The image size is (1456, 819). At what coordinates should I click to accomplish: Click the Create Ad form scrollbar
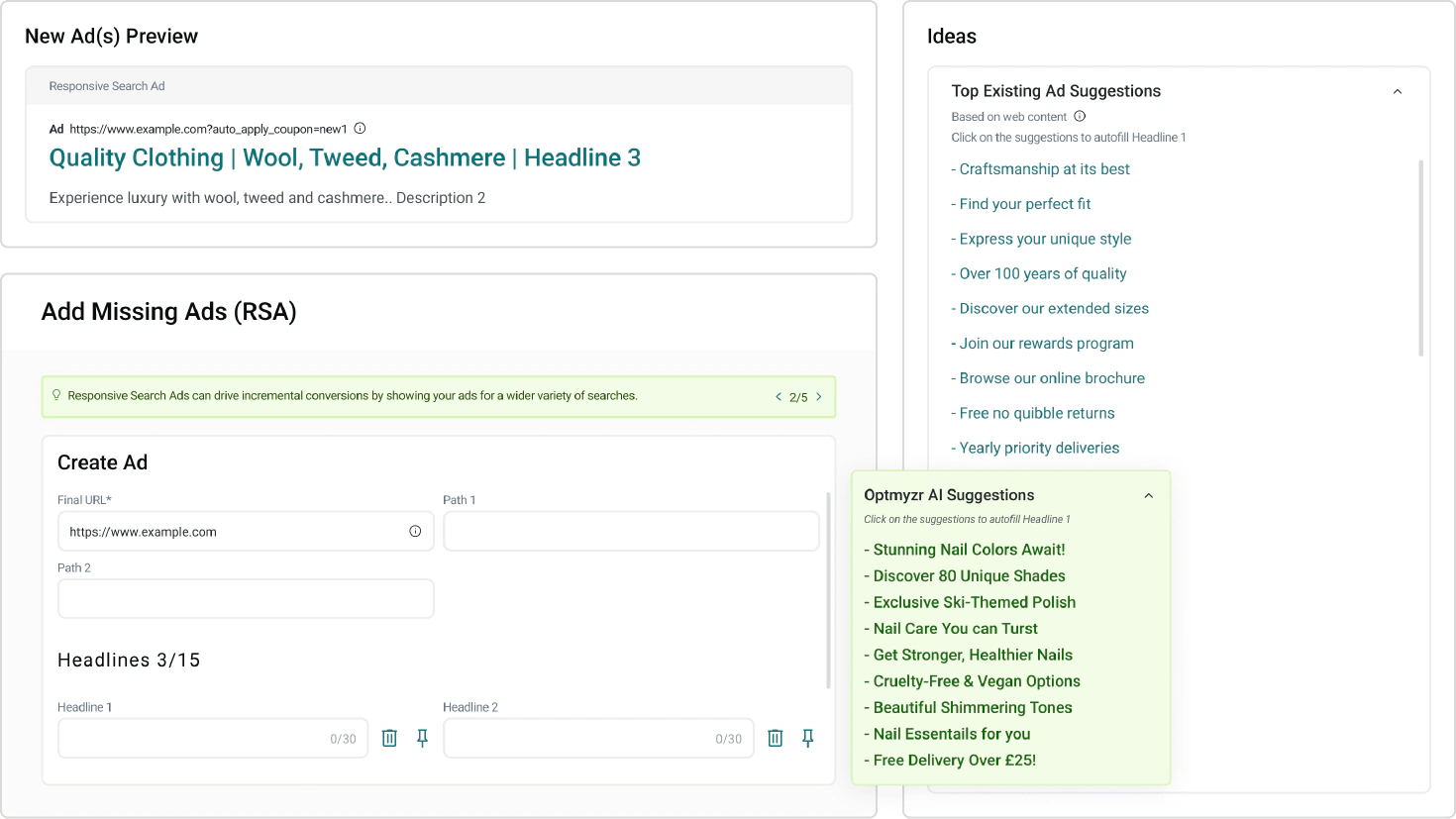click(828, 590)
